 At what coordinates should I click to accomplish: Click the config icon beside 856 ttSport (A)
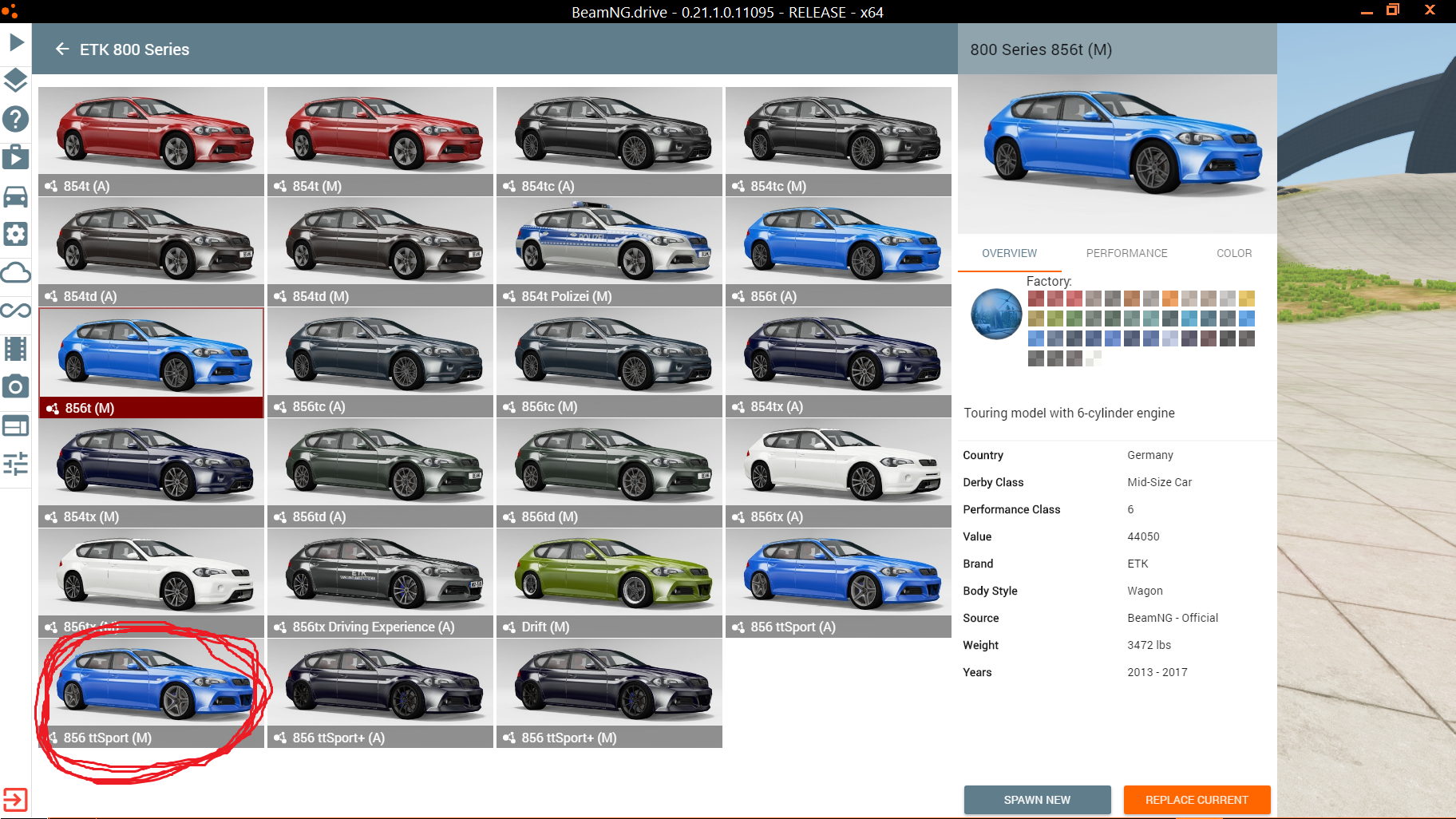(738, 627)
